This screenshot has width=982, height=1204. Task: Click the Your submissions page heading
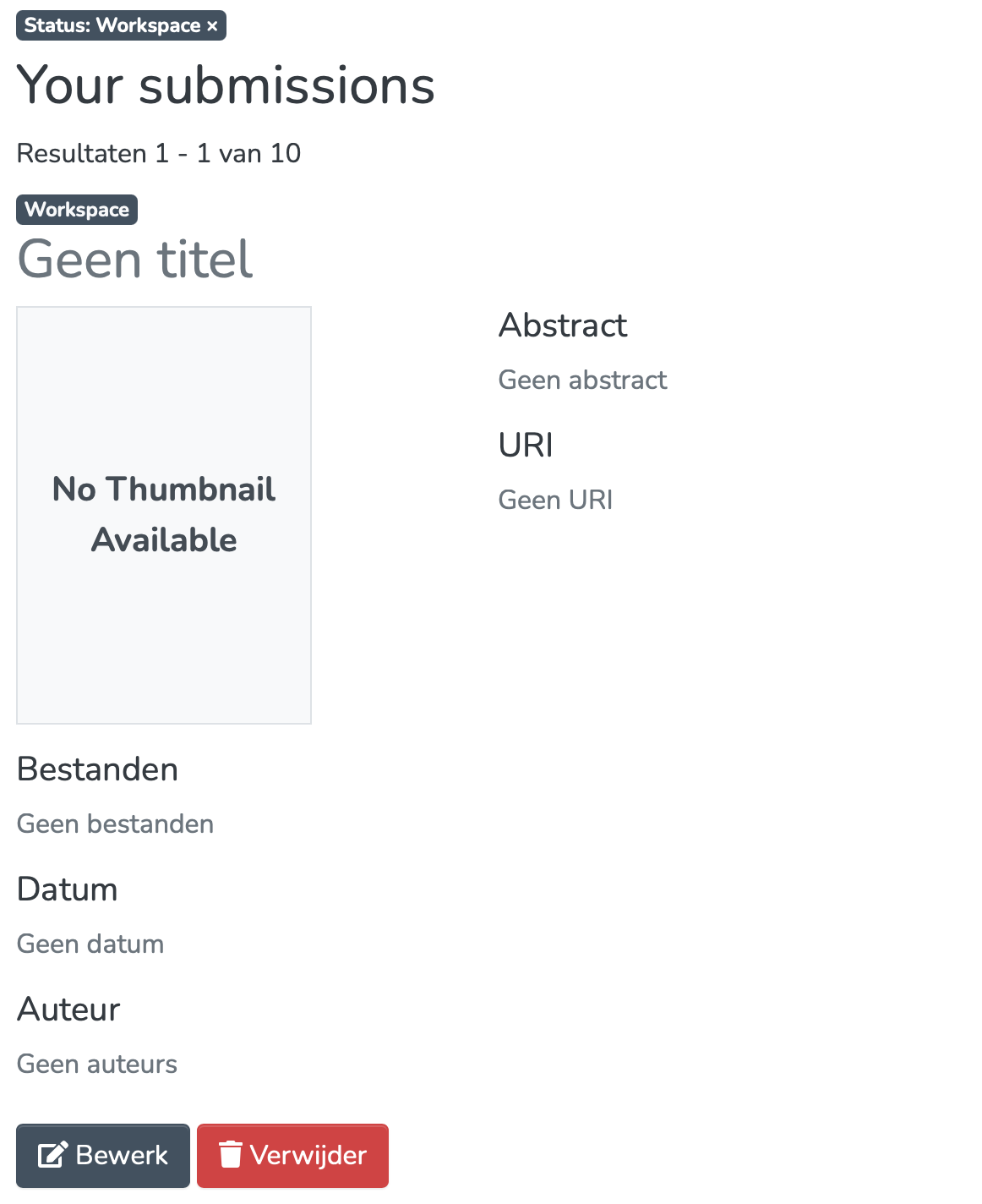pos(226,85)
